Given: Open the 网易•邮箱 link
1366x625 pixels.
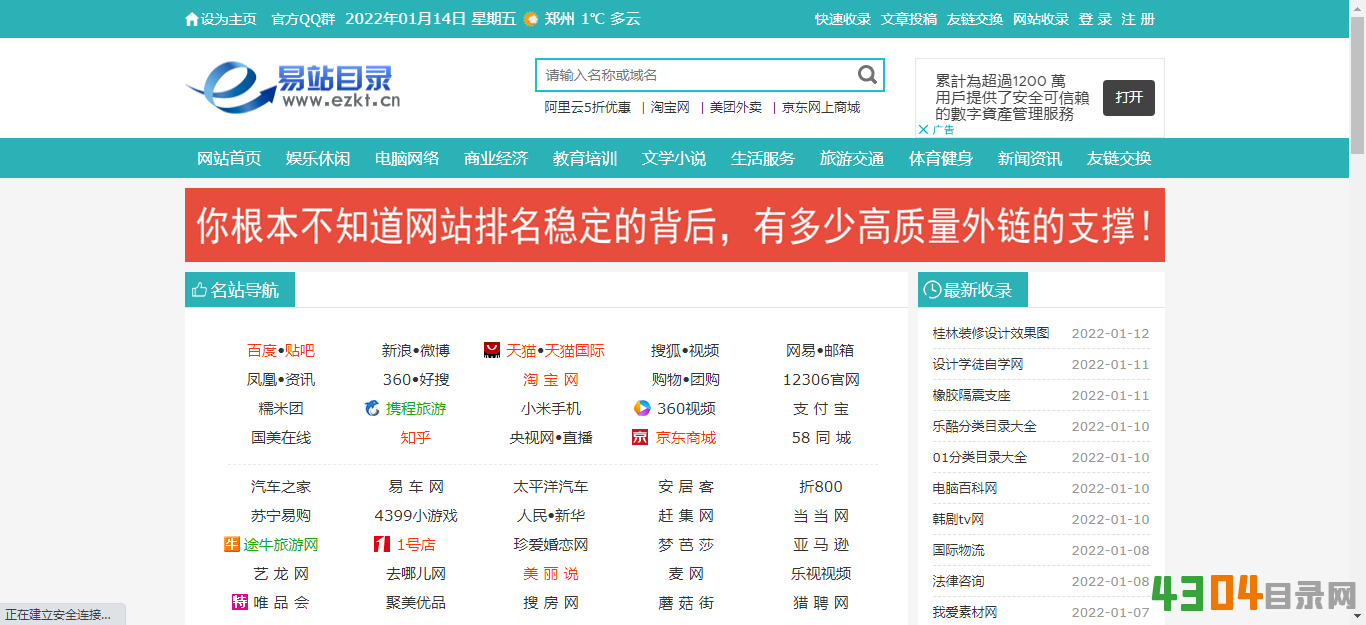Looking at the screenshot, I should 820,350.
